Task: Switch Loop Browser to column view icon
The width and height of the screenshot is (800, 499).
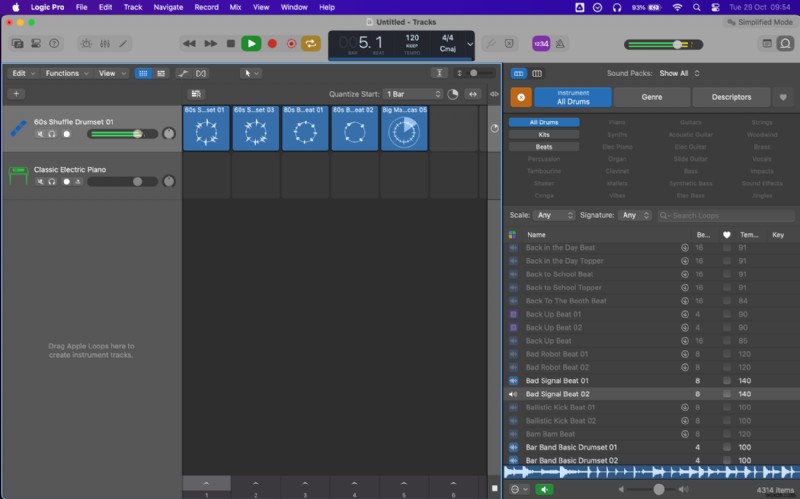Action: (x=537, y=73)
